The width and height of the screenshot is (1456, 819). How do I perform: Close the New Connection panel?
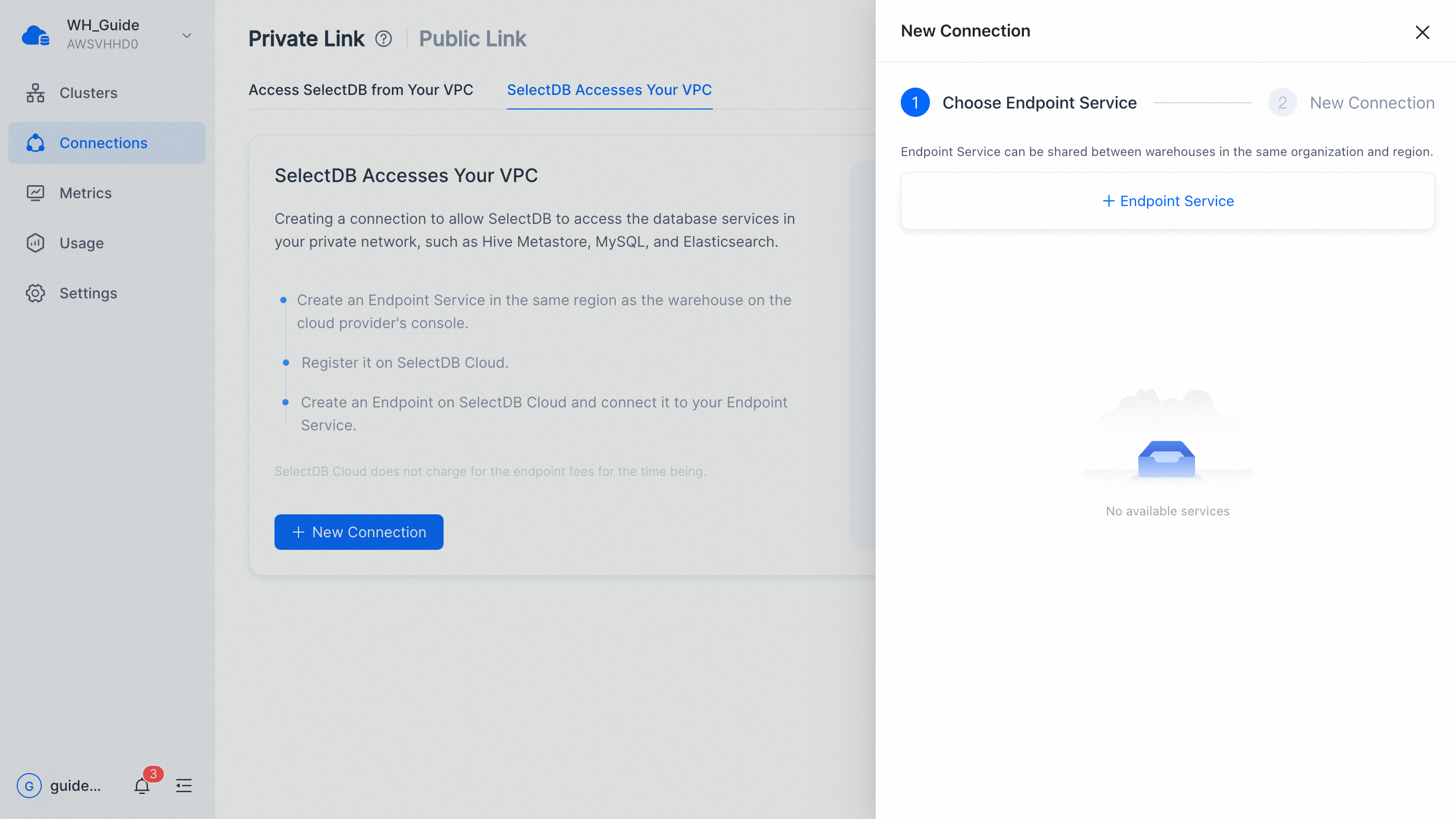pyautogui.click(x=1423, y=32)
